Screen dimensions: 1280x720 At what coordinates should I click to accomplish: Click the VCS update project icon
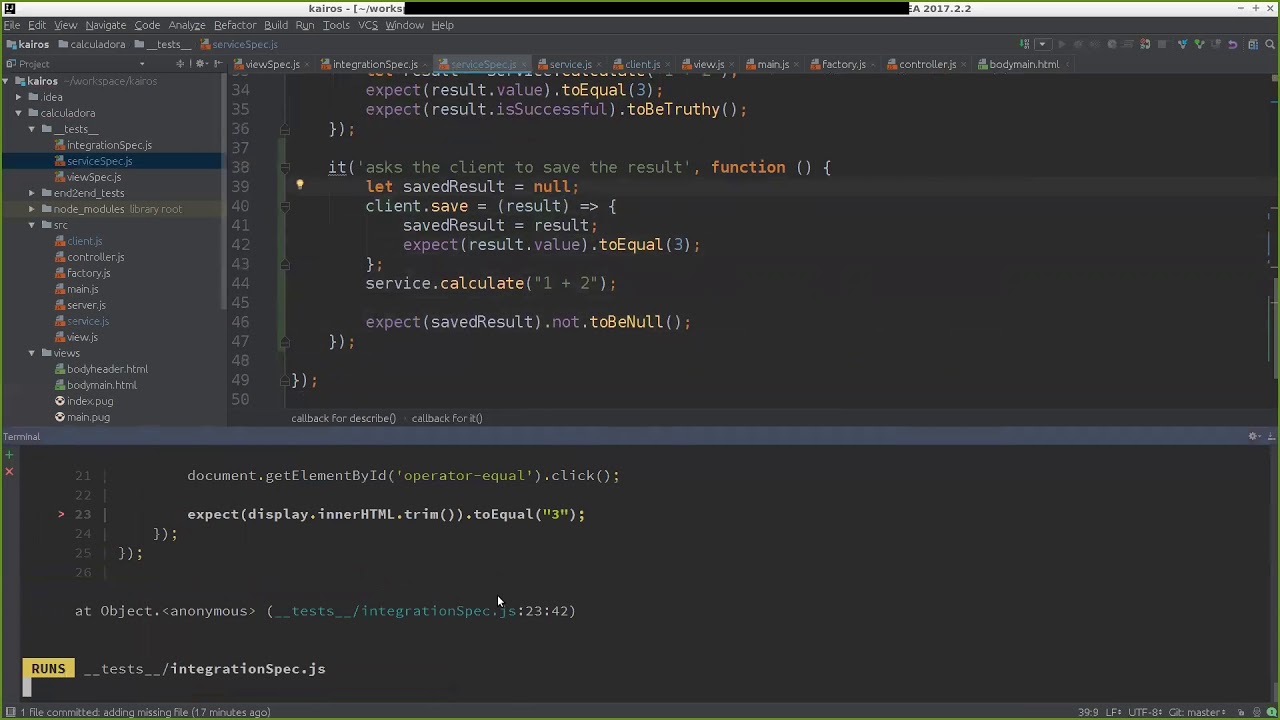coord(1183,44)
